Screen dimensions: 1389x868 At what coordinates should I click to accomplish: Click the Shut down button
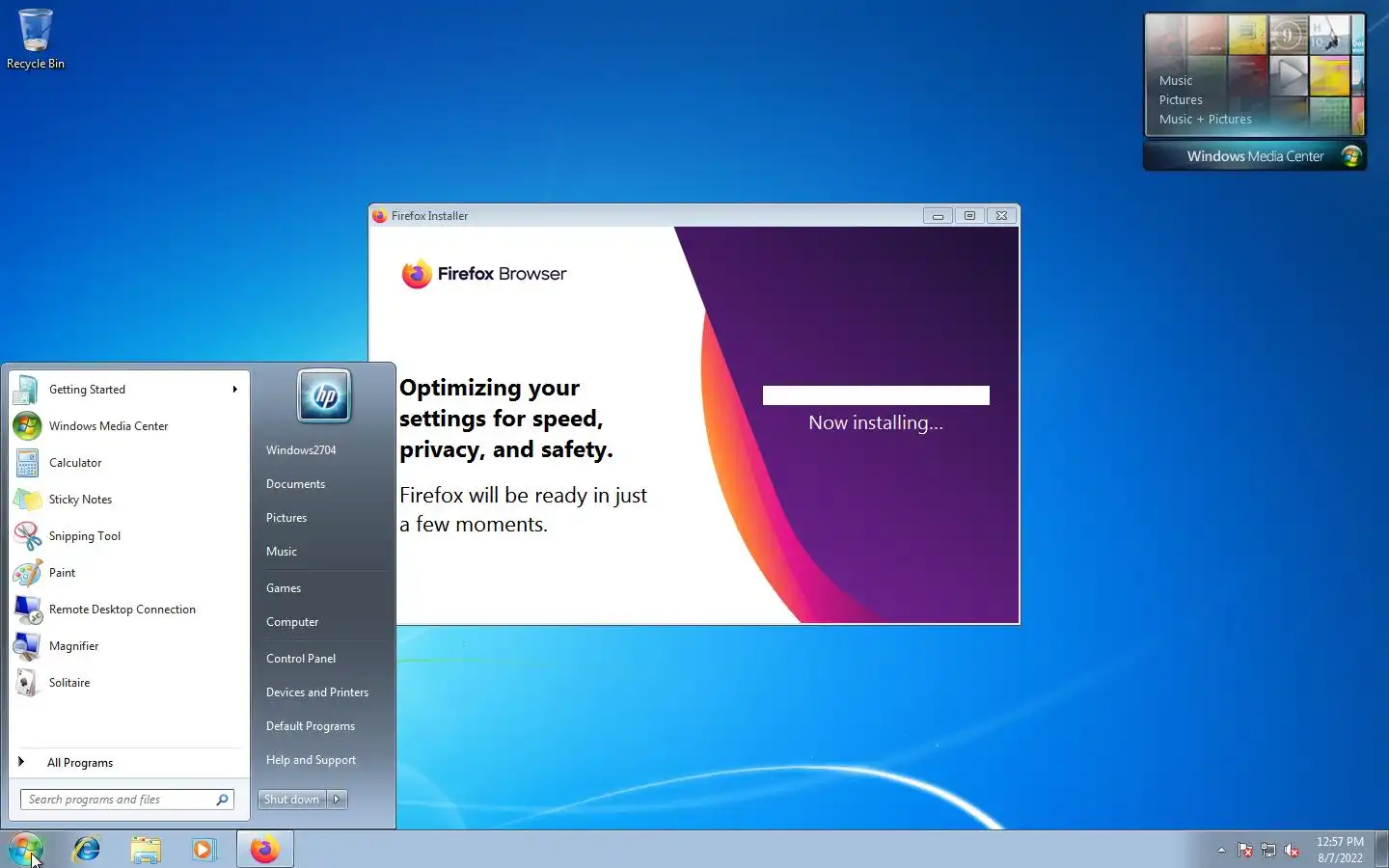click(292, 800)
